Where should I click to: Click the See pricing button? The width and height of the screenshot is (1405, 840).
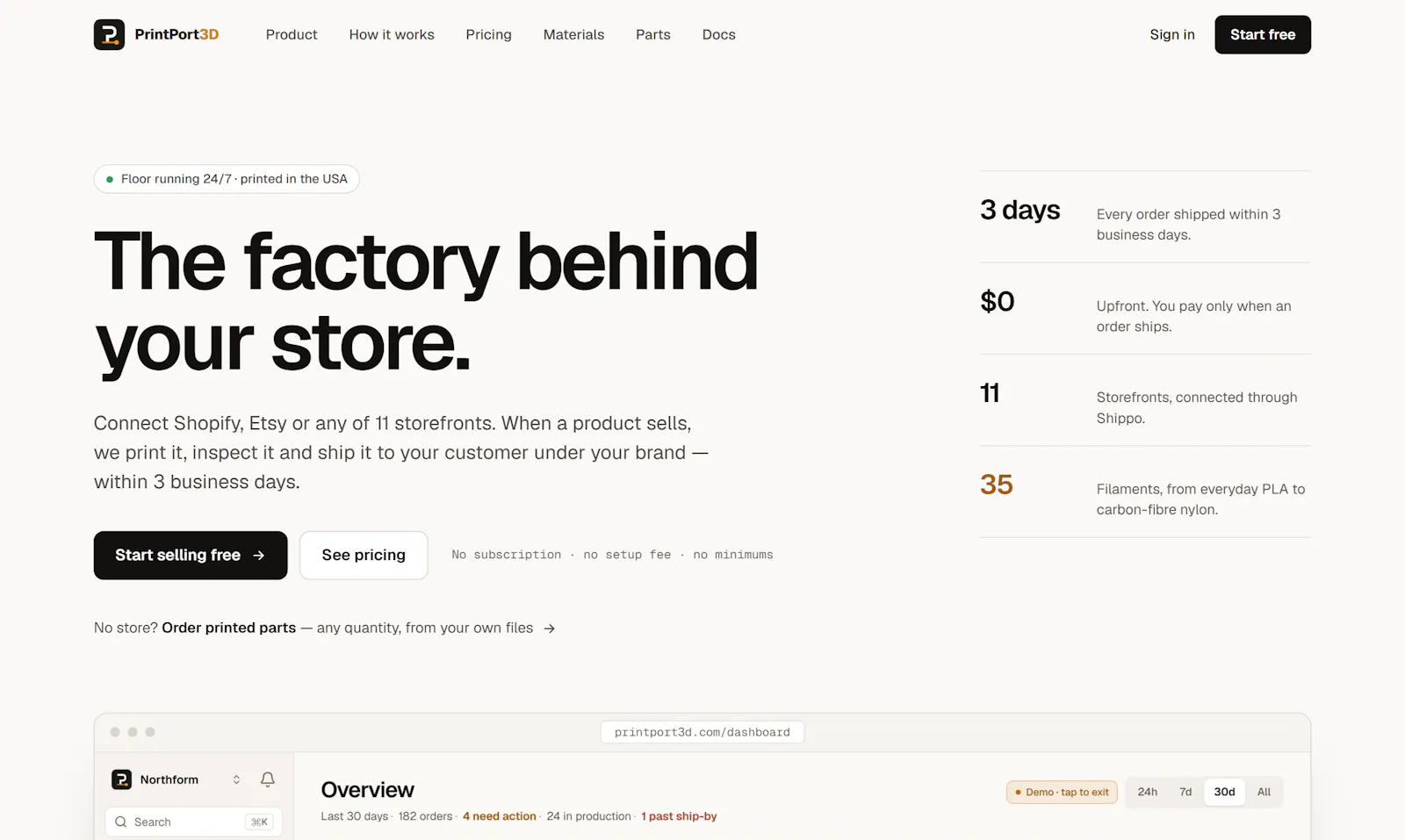point(364,555)
